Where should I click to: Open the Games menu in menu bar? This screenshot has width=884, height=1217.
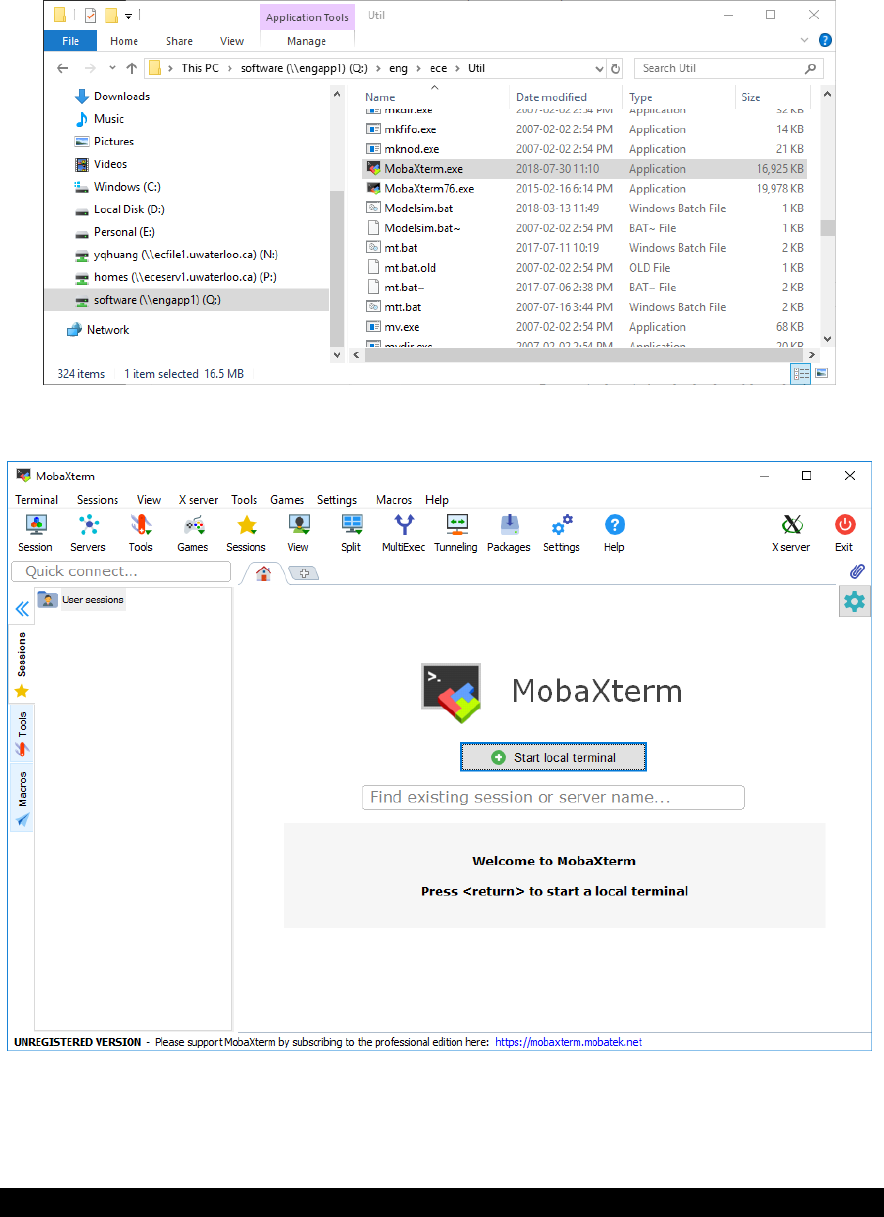click(x=287, y=500)
